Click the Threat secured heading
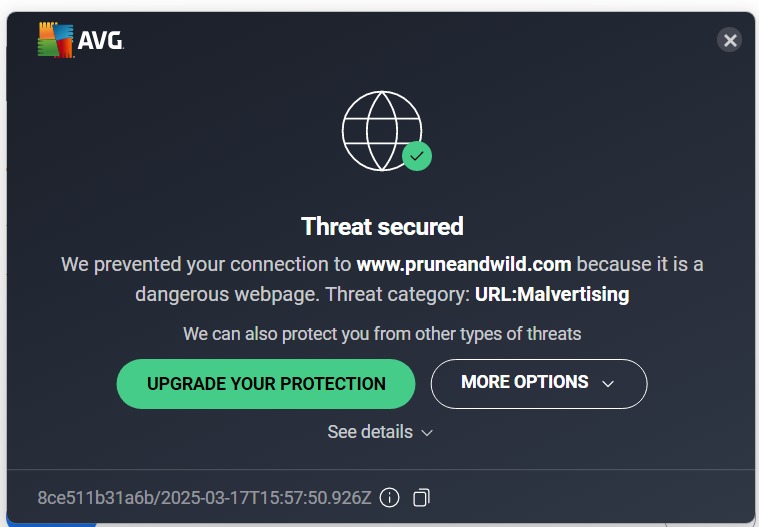 [x=382, y=227]
